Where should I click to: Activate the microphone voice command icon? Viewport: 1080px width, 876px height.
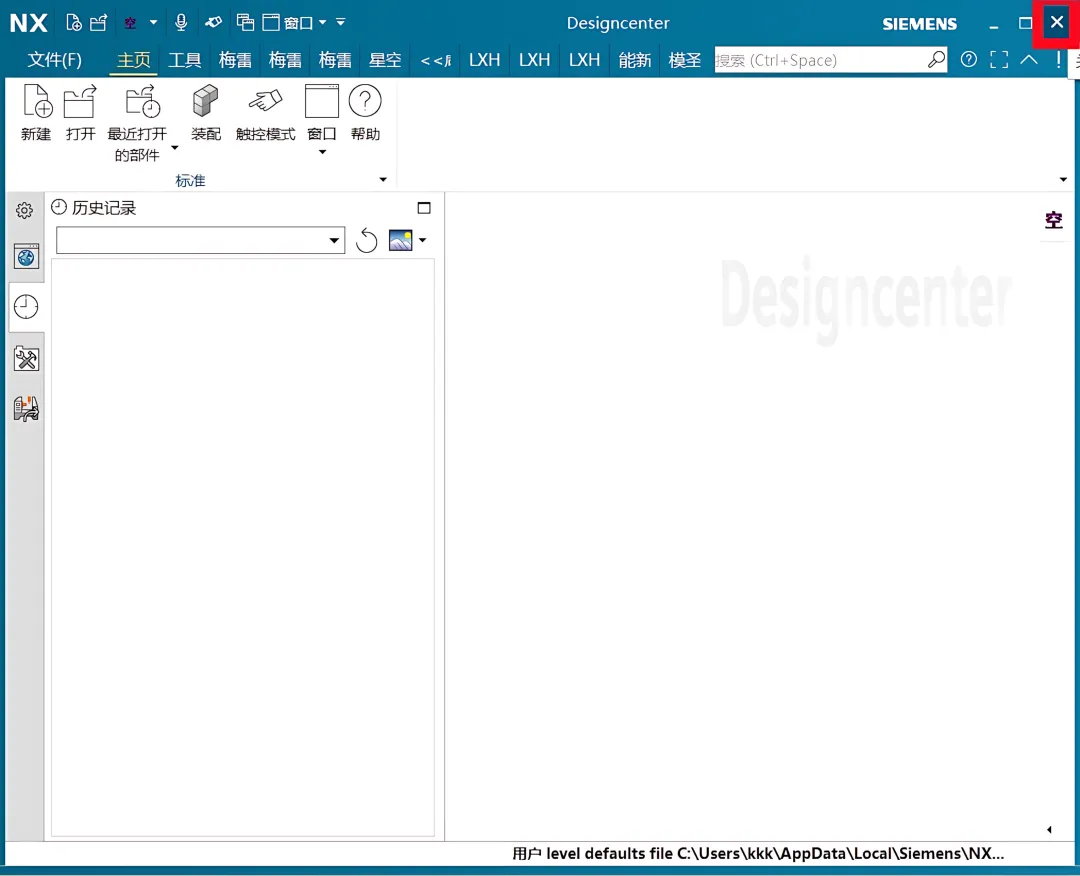point(181,23)
